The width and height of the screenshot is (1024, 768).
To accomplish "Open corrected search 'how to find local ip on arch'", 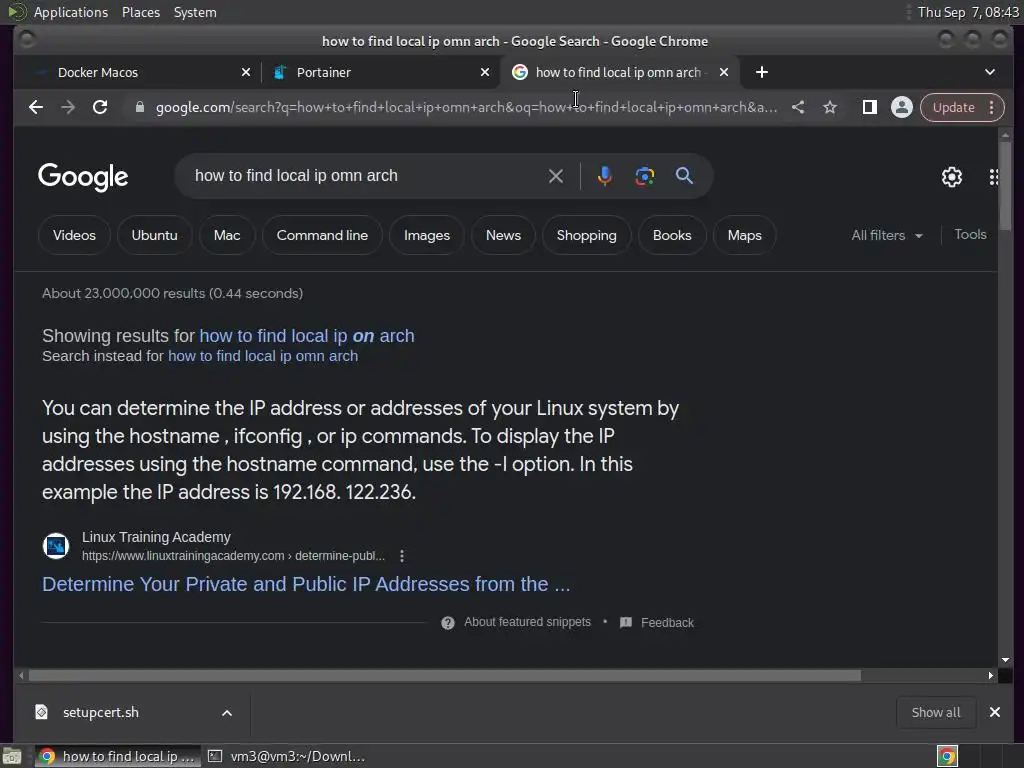I will click(x=306, y=336).
